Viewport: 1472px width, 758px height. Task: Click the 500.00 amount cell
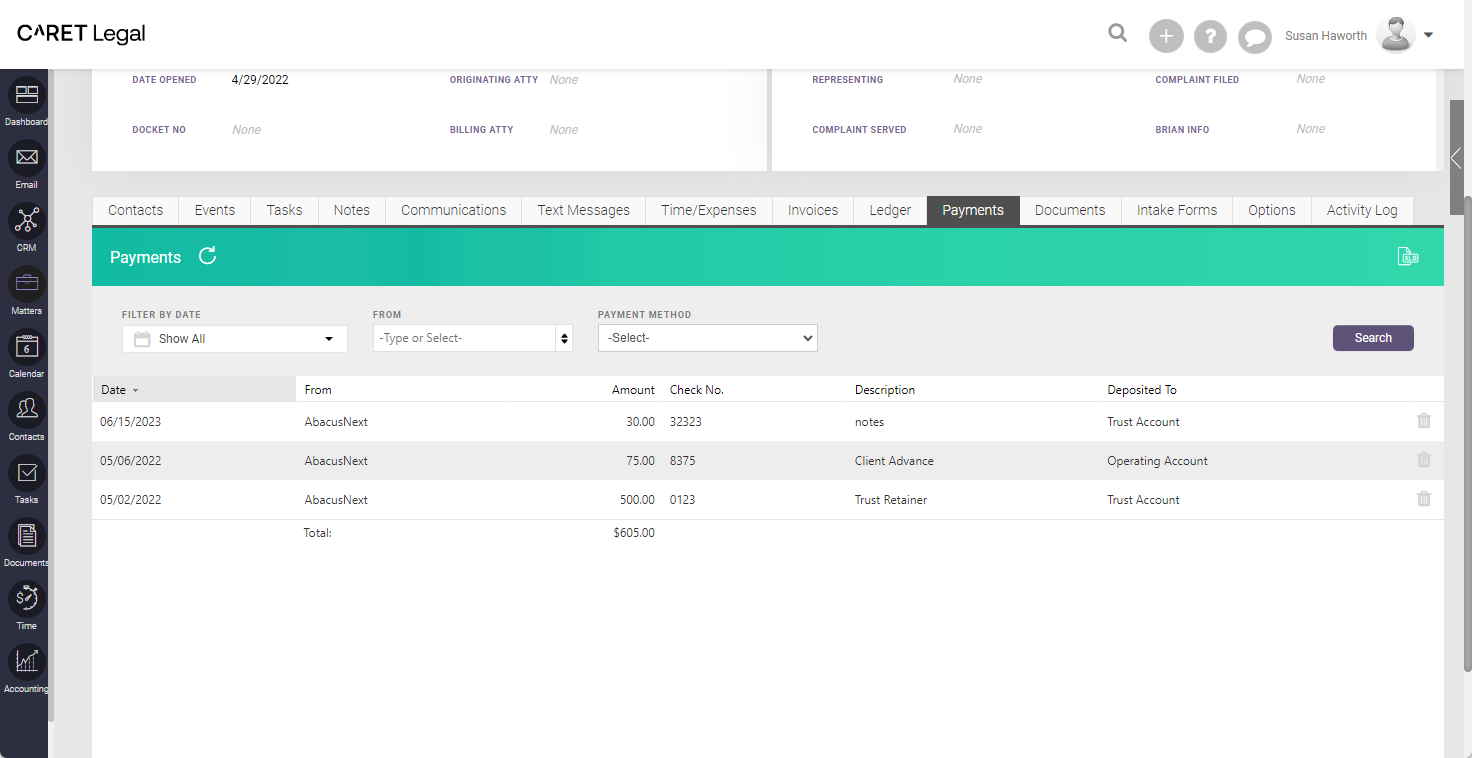coord(638,500)
